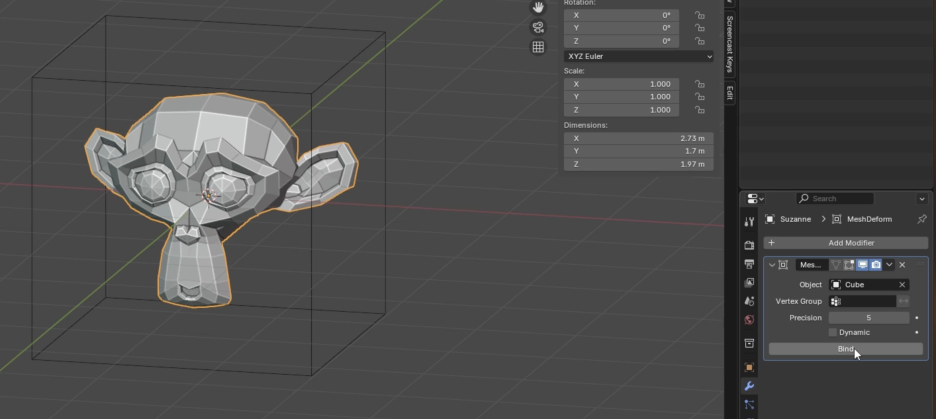
Task: Toggle Scale Y lock
Action: 699,97
